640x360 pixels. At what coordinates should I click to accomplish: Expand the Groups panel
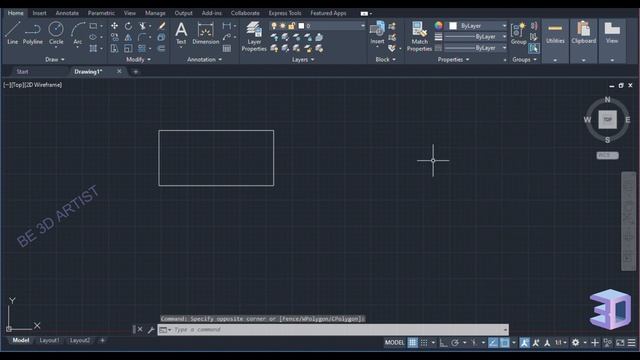(x=524, y=60)
